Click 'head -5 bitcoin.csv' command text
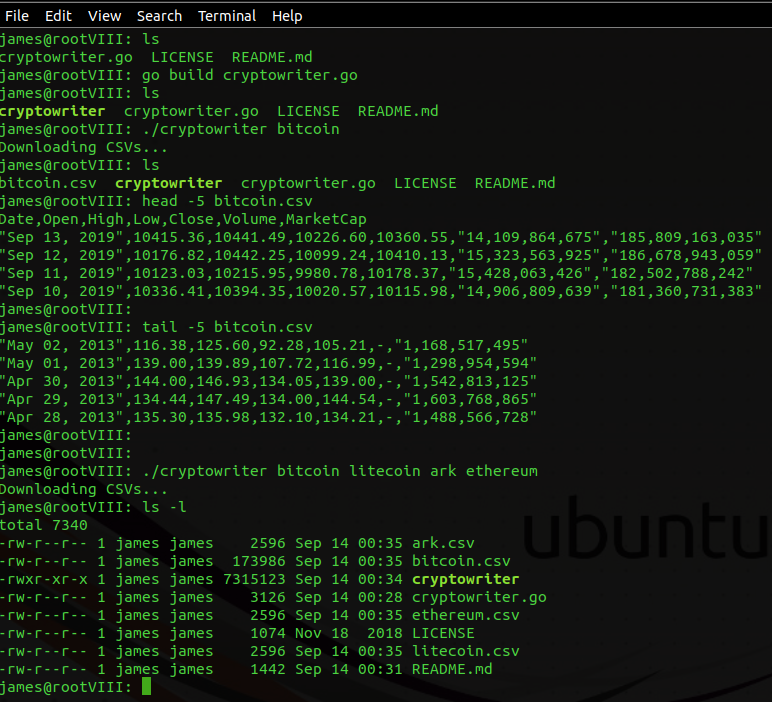772x702 pixels. (227, 201)
